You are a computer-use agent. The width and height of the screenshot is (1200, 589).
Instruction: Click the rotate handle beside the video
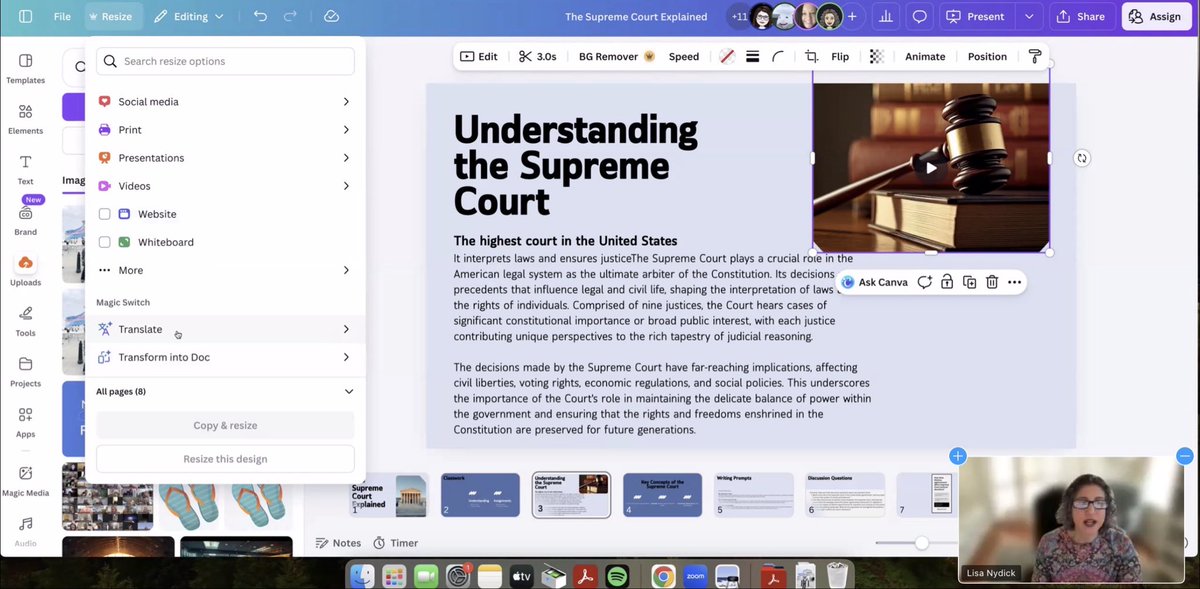point(1081,158)
